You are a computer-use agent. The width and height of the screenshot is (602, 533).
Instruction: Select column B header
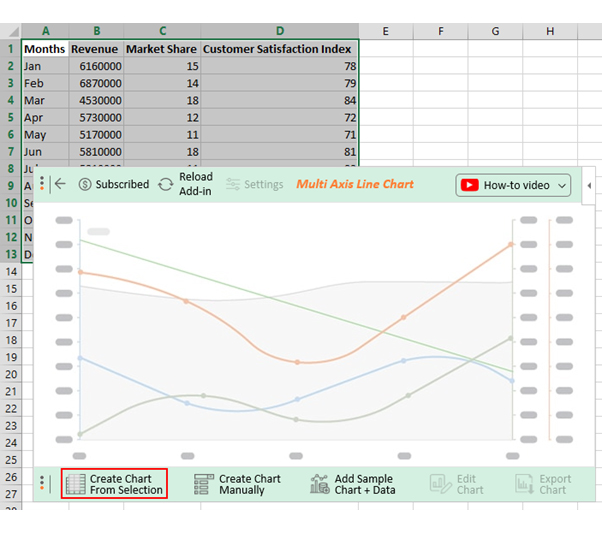96,31
